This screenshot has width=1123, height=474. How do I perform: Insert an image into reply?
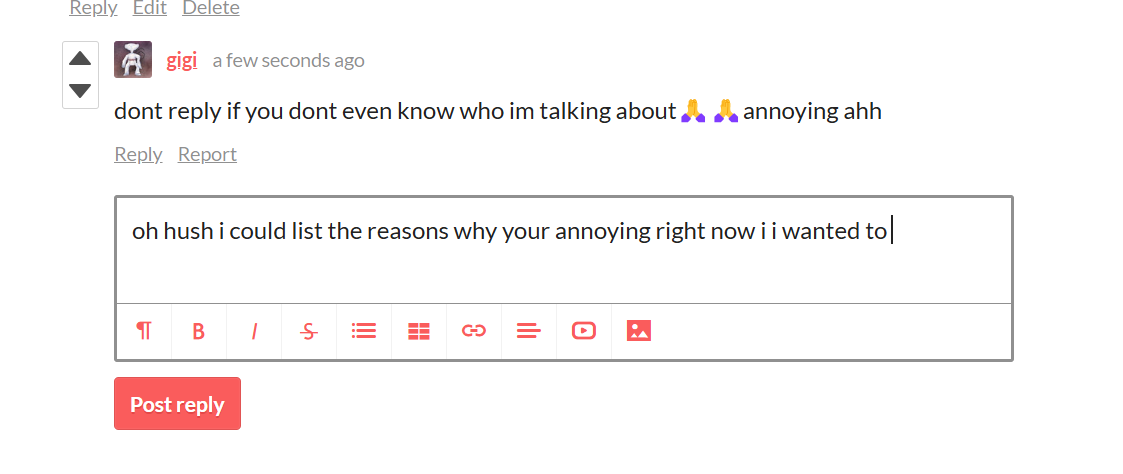(x=639, y=331)
